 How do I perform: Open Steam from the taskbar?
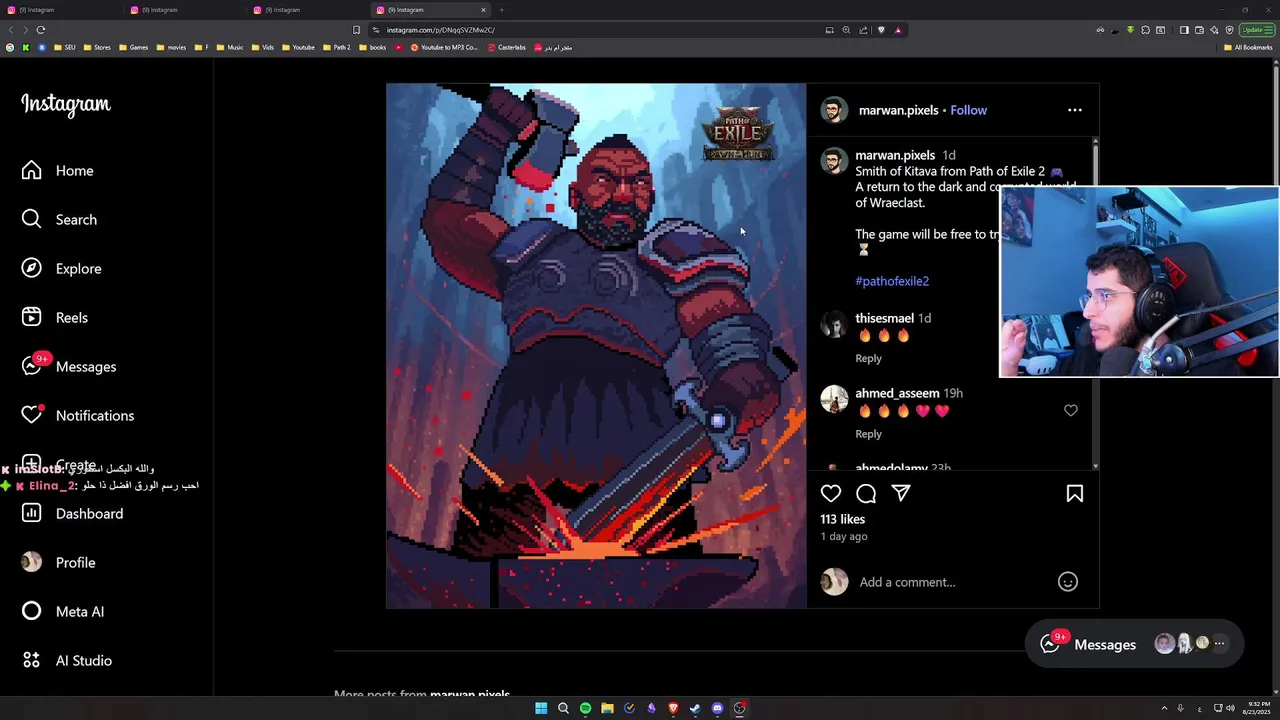[695, 708]
